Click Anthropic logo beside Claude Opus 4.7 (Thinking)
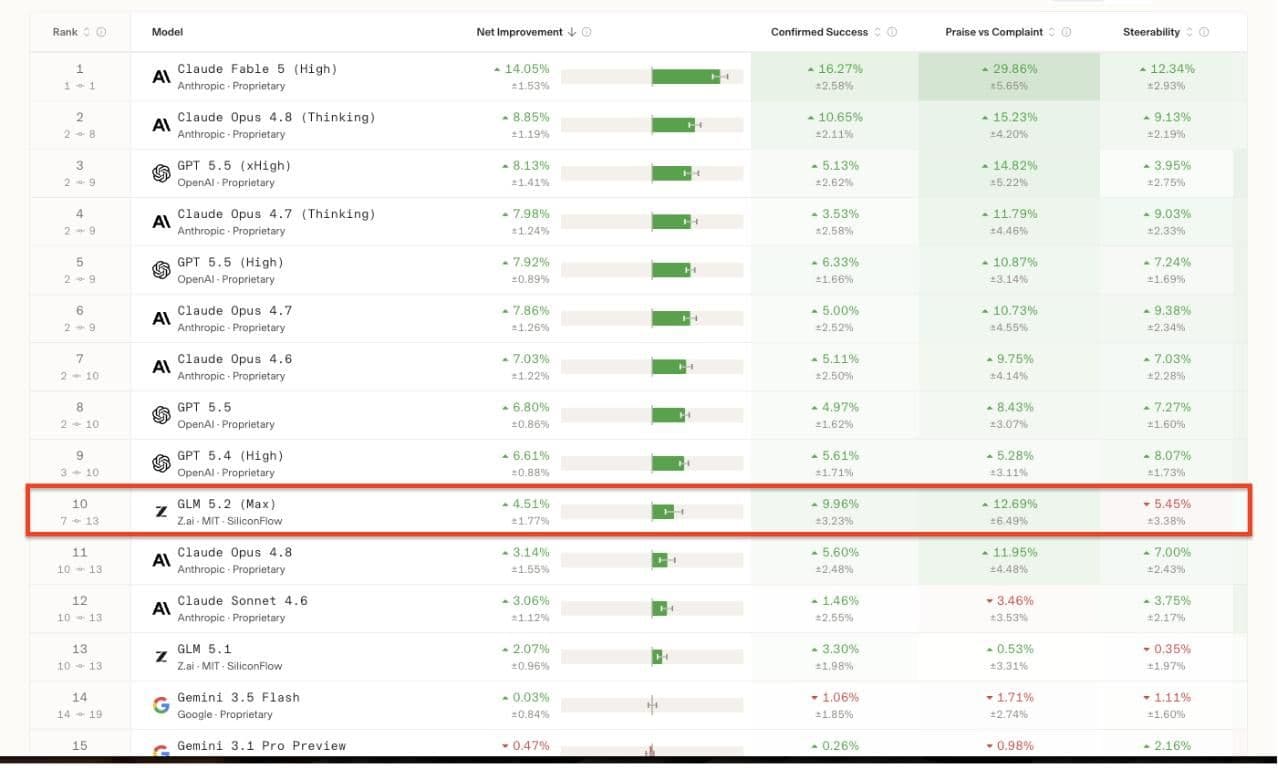Viewport: 1278px width, 768px height. tap(161, 222)
